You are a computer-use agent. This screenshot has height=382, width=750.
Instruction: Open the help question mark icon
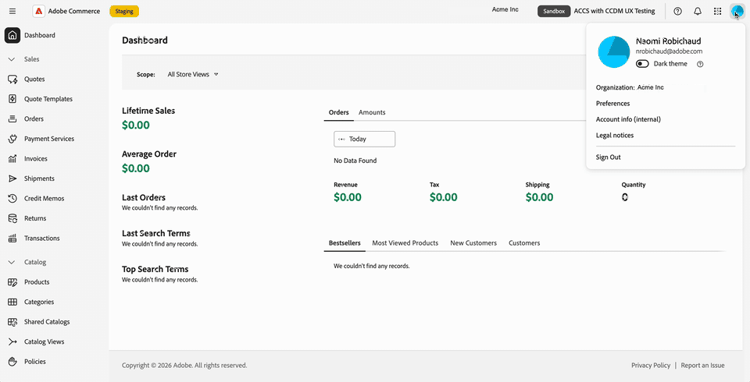pyautogui.click(x=677, y=11)
